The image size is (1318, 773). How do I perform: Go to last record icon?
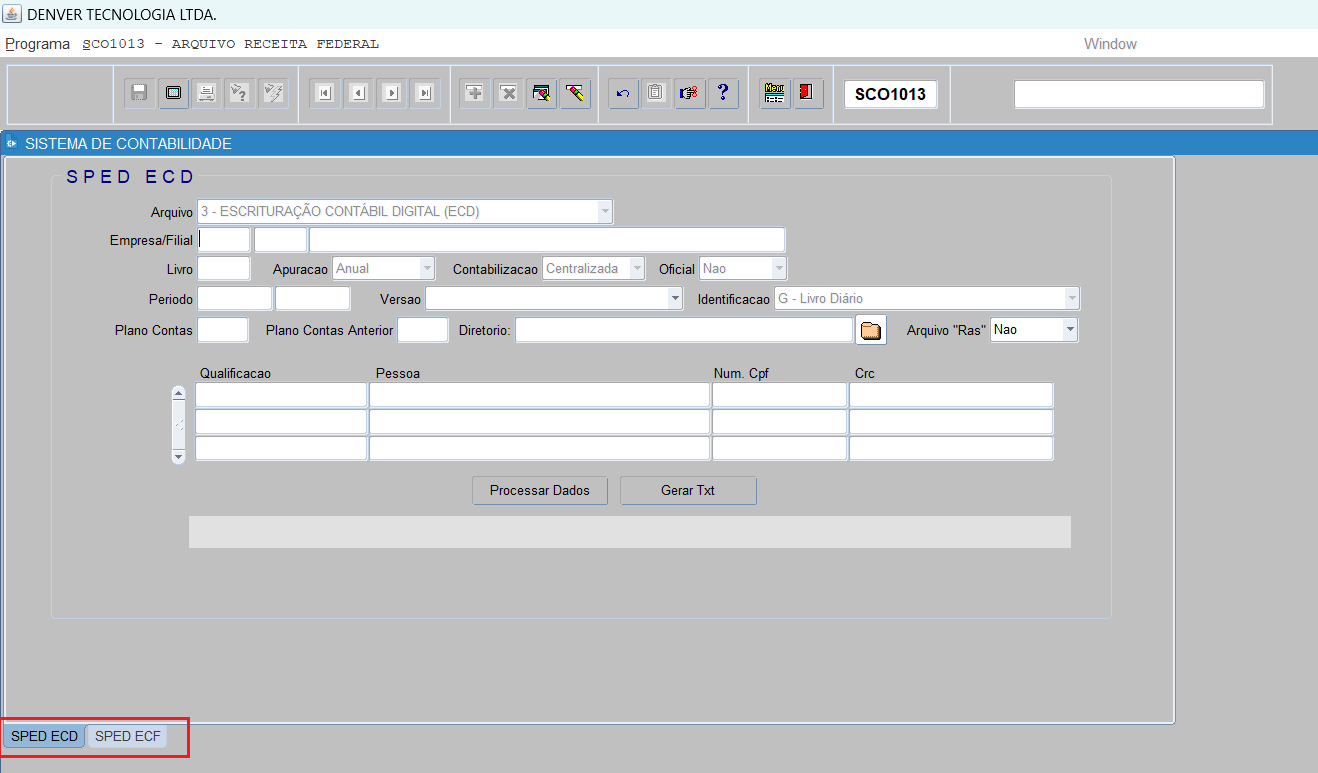pyautogui.click(x=425, y=93)
